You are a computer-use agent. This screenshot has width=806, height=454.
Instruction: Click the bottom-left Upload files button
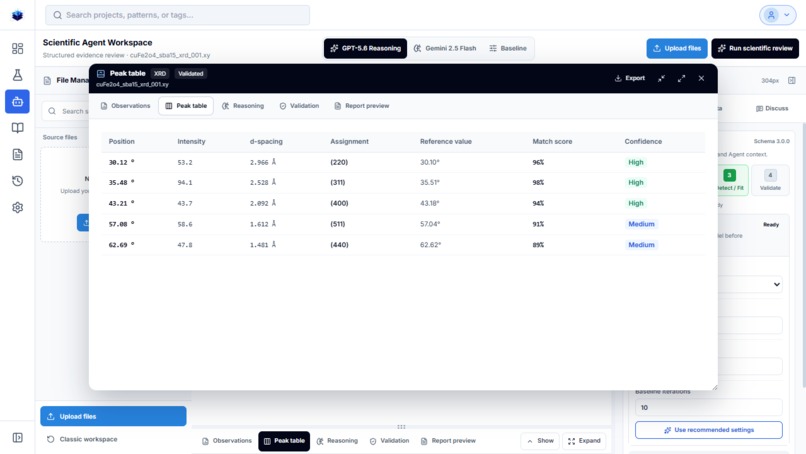(113, 416)
